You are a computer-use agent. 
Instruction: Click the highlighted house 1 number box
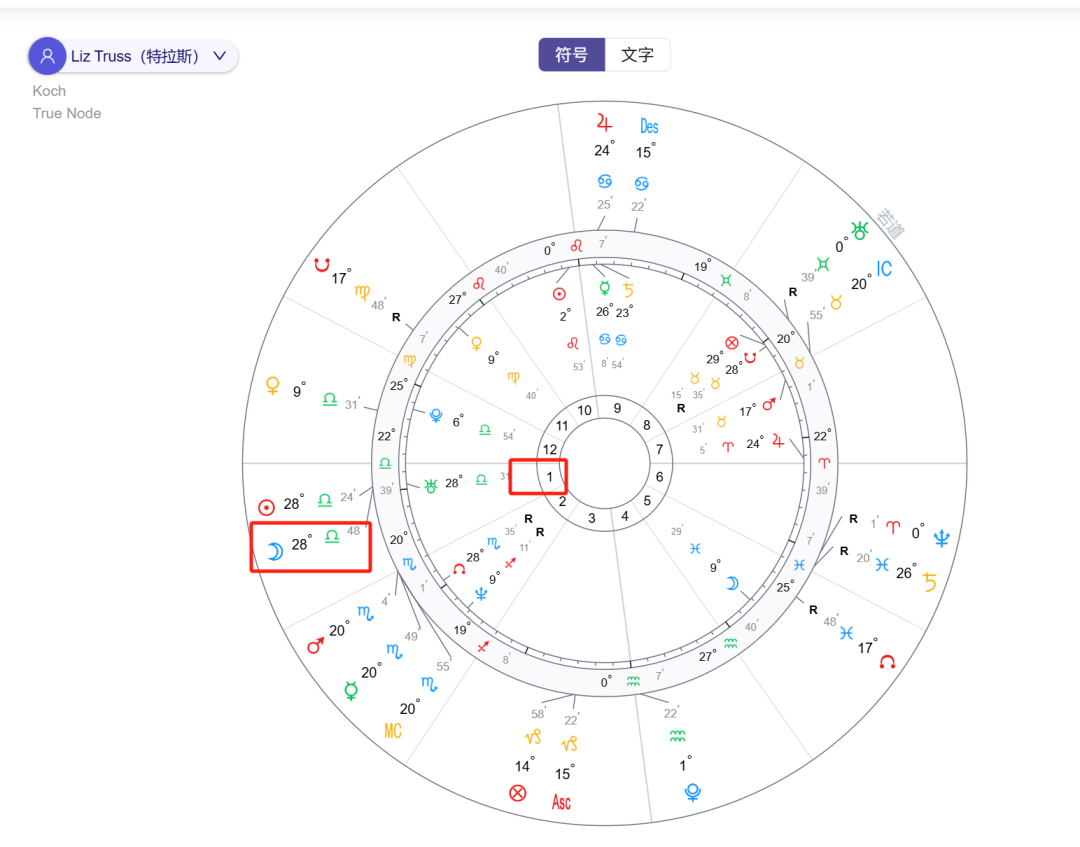(538, 477)
